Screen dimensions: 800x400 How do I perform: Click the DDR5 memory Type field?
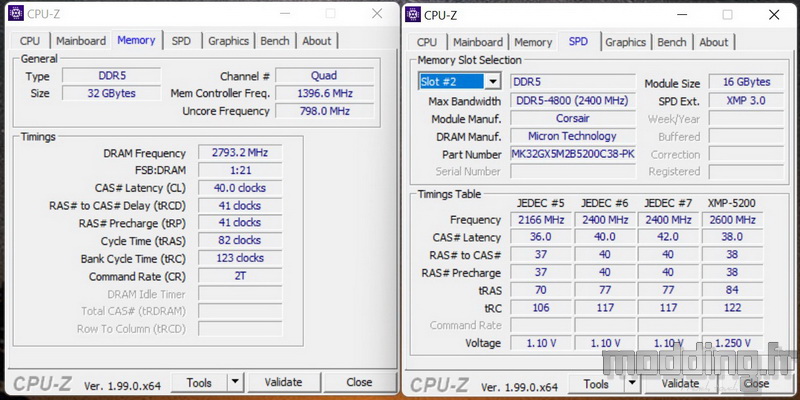pyautogui.click(x=112, y=76)
